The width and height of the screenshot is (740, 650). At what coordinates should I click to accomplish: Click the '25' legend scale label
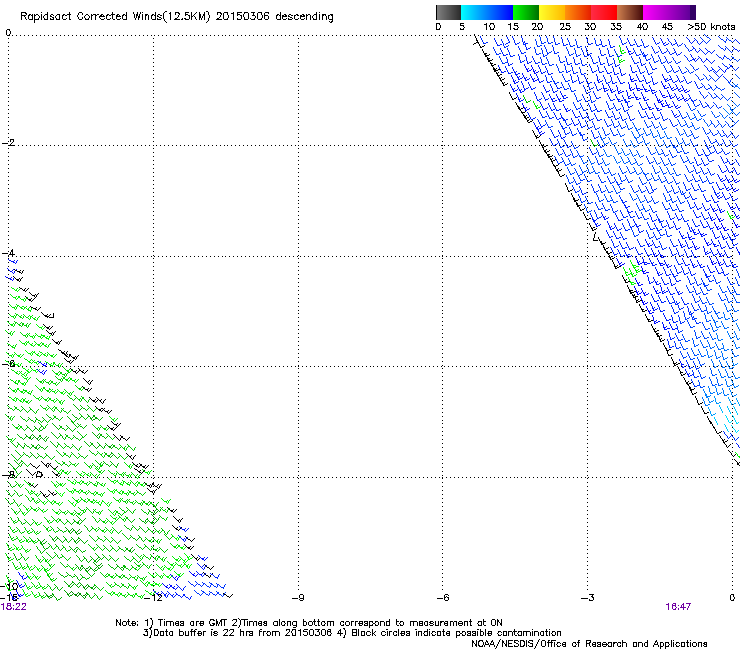(x=565, y=27)
